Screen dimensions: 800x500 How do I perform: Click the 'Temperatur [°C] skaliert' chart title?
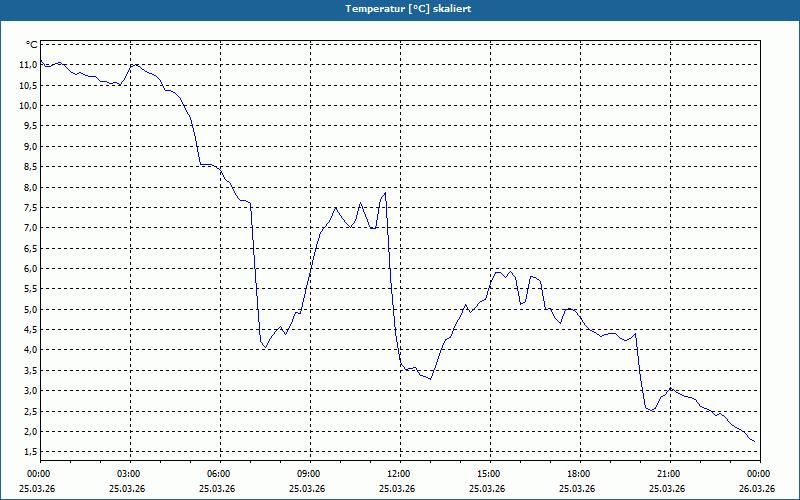[408, 9]
